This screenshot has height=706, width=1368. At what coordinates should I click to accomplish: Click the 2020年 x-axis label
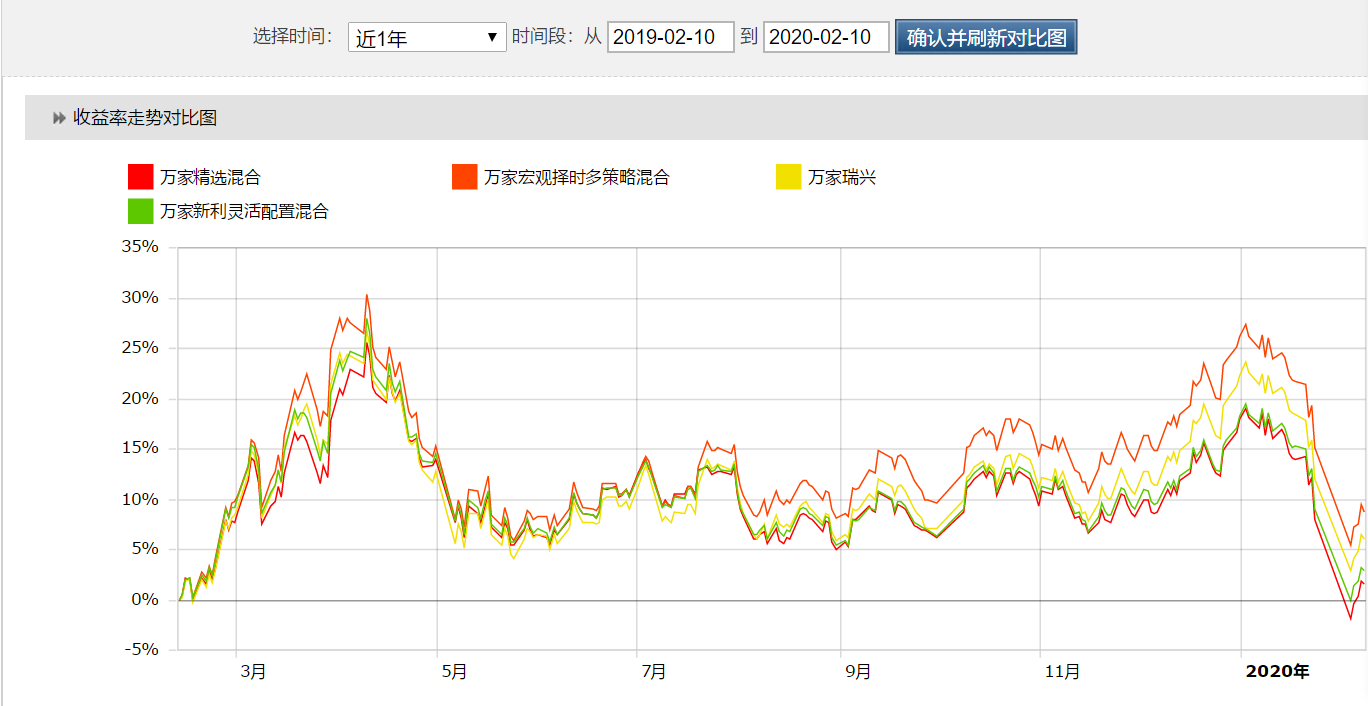click(1277, 672)
